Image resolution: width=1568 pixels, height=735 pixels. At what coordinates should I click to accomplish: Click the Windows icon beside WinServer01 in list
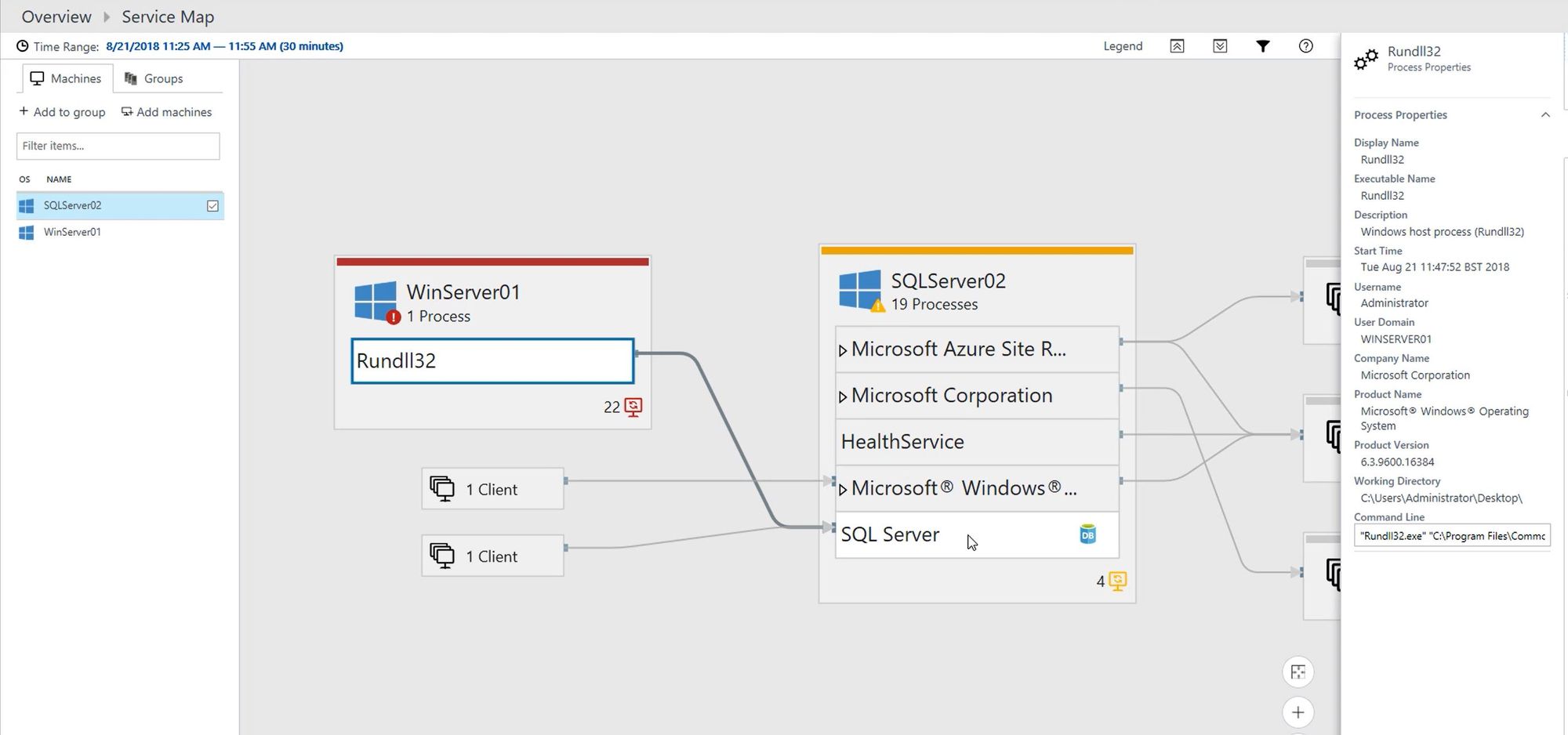point(26,233)
